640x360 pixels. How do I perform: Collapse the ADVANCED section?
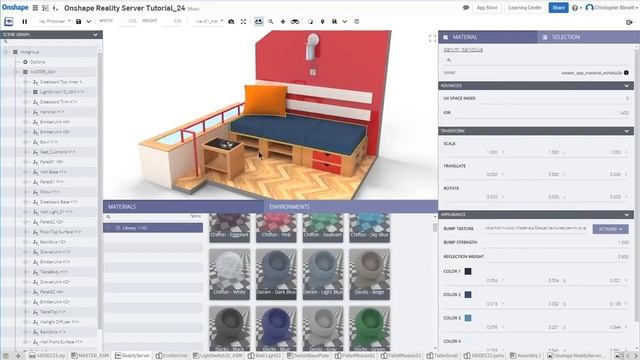coord(627,86)
